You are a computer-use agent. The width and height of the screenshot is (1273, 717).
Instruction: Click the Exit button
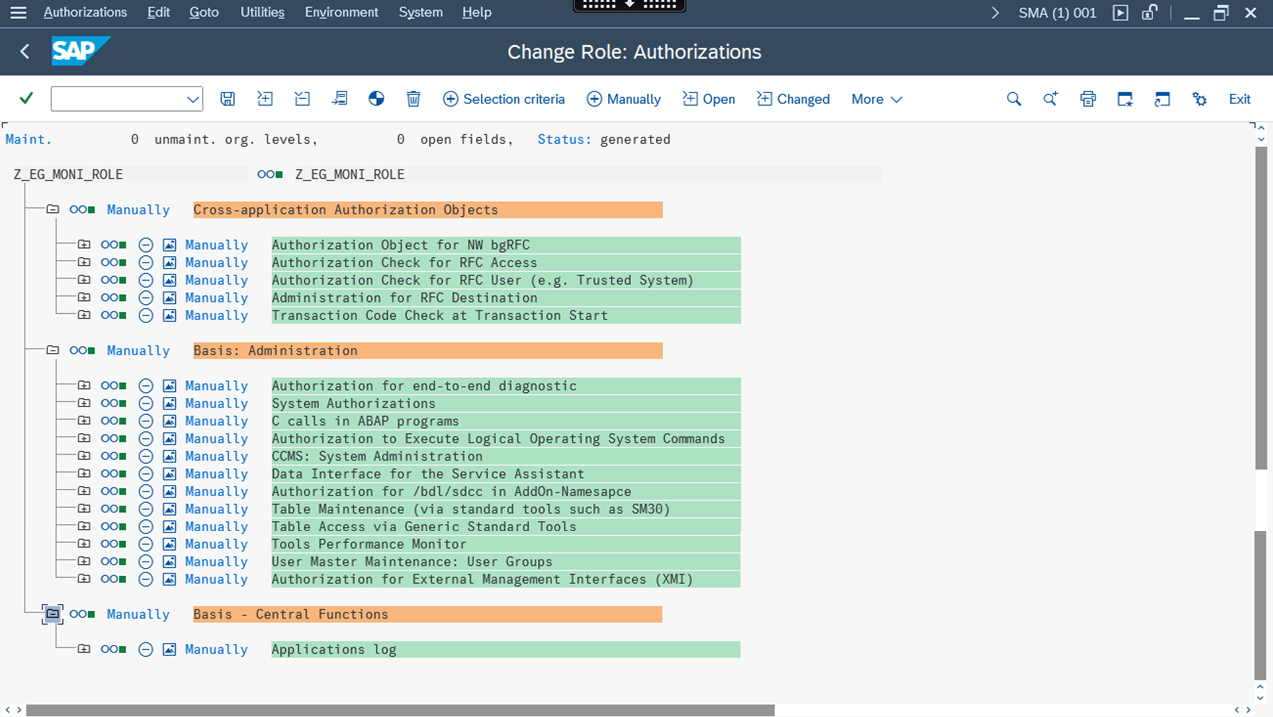[x=1239, y=99]
